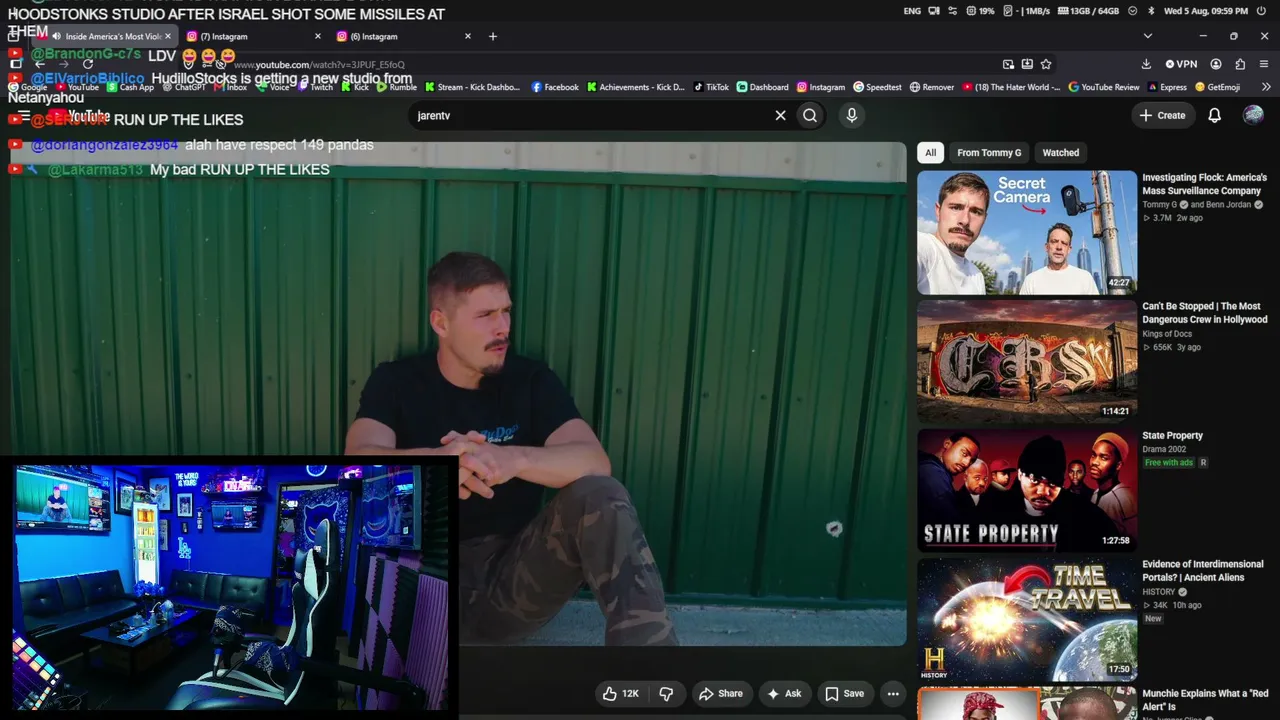Open the browser main menu

pos(1264,64)
